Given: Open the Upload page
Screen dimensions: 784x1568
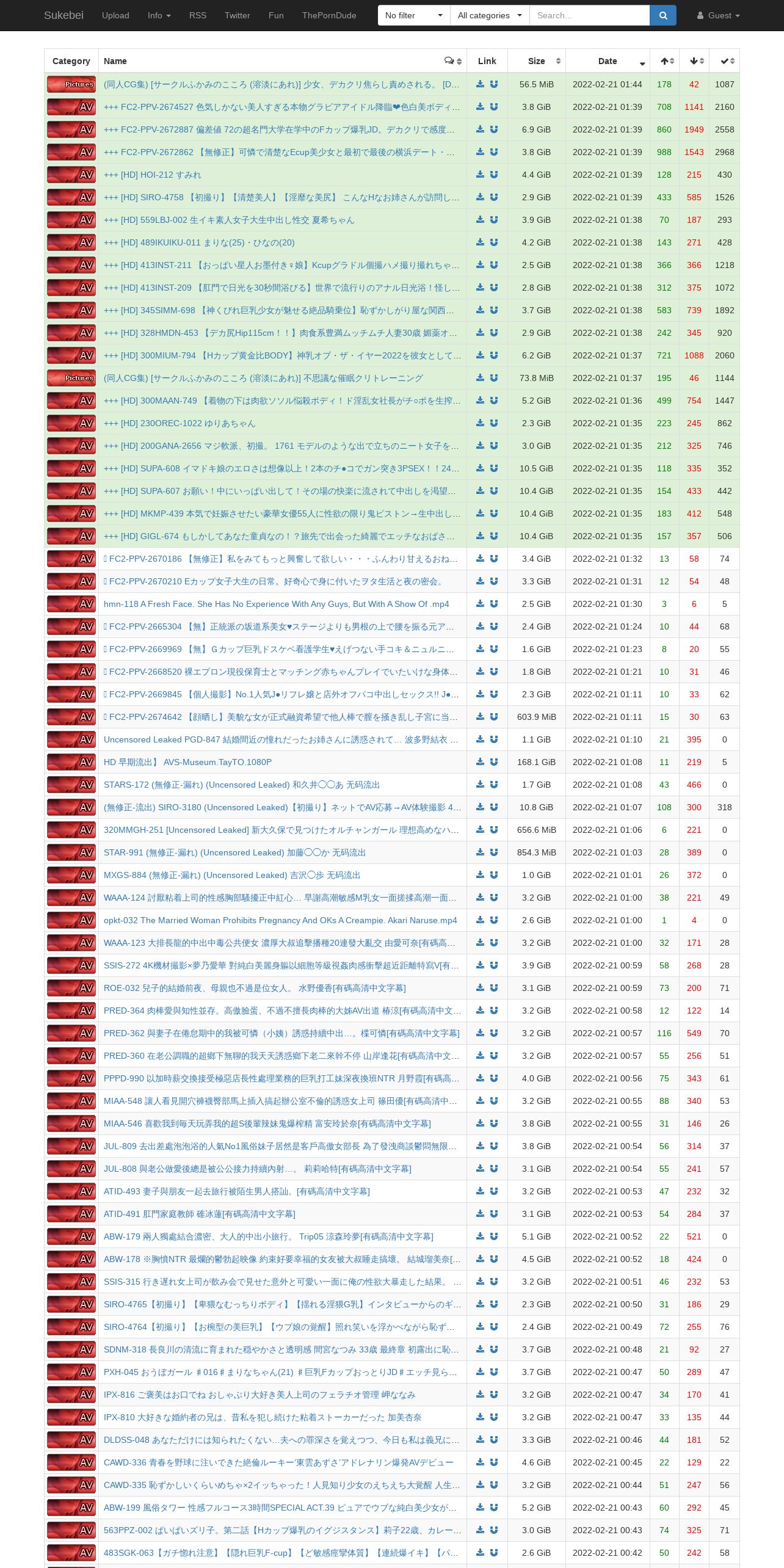Looking at the screenshot, I should click(115, 15).
